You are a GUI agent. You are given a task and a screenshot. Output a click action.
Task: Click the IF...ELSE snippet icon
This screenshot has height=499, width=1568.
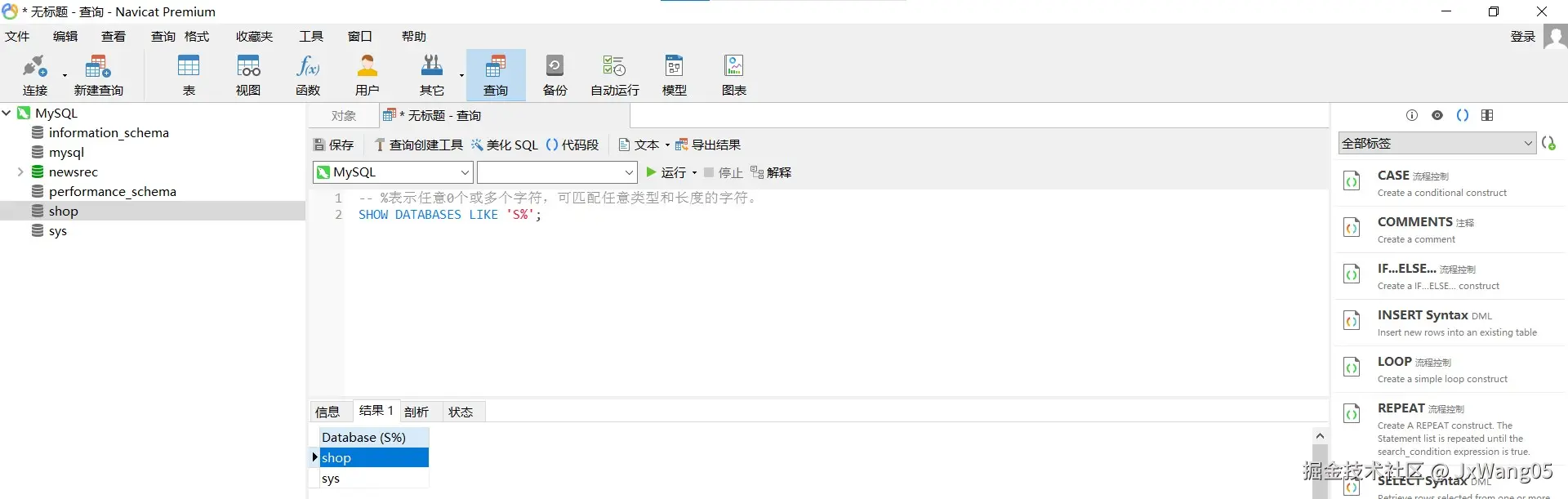pos(1352,274)
